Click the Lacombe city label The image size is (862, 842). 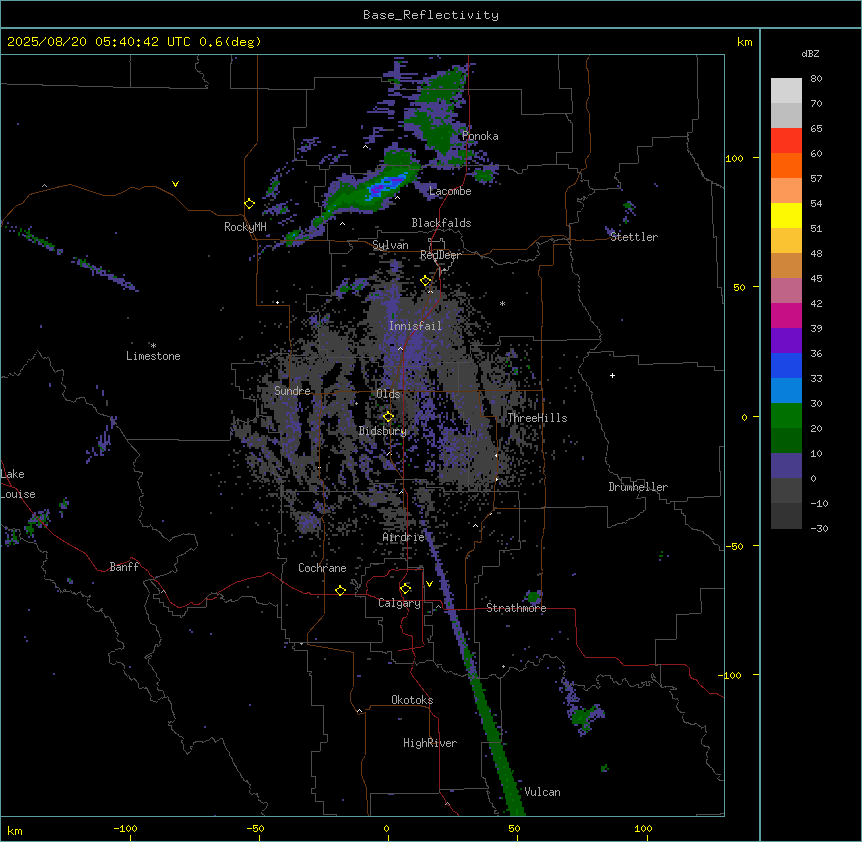[450, 191]
